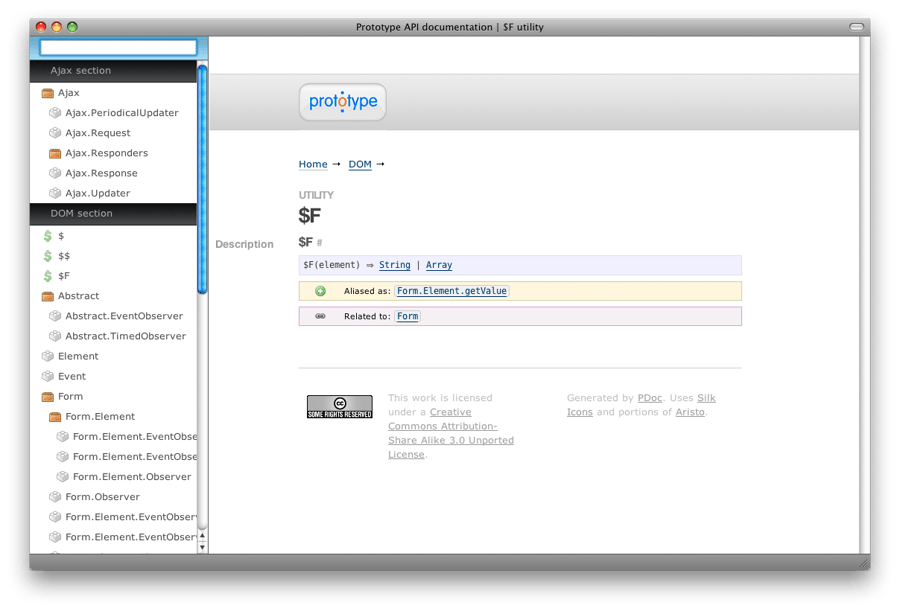This screenshot has height=611, width=900.
Task: Click the sidebar scroll down arrow
Action: tap(202, 547)
